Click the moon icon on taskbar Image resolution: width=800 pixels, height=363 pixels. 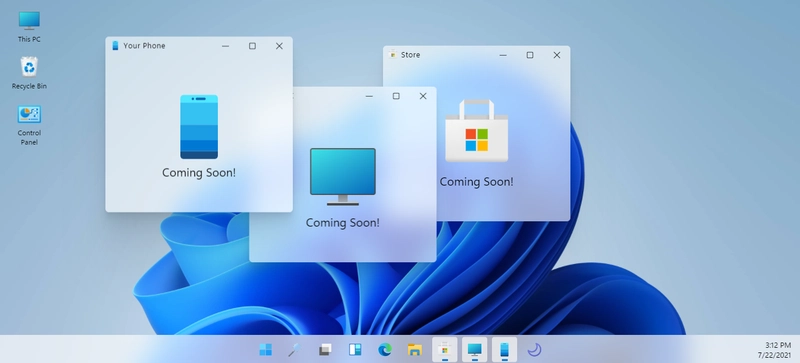(534, 350)
